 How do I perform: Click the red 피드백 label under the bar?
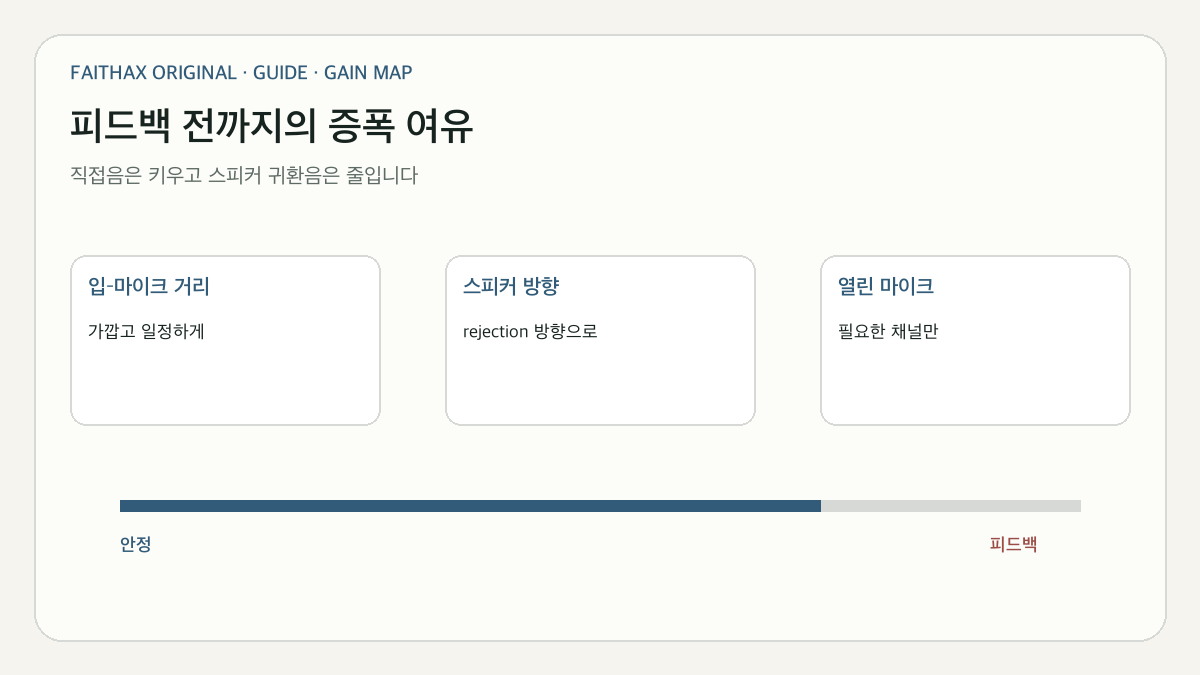point(1013,545)
